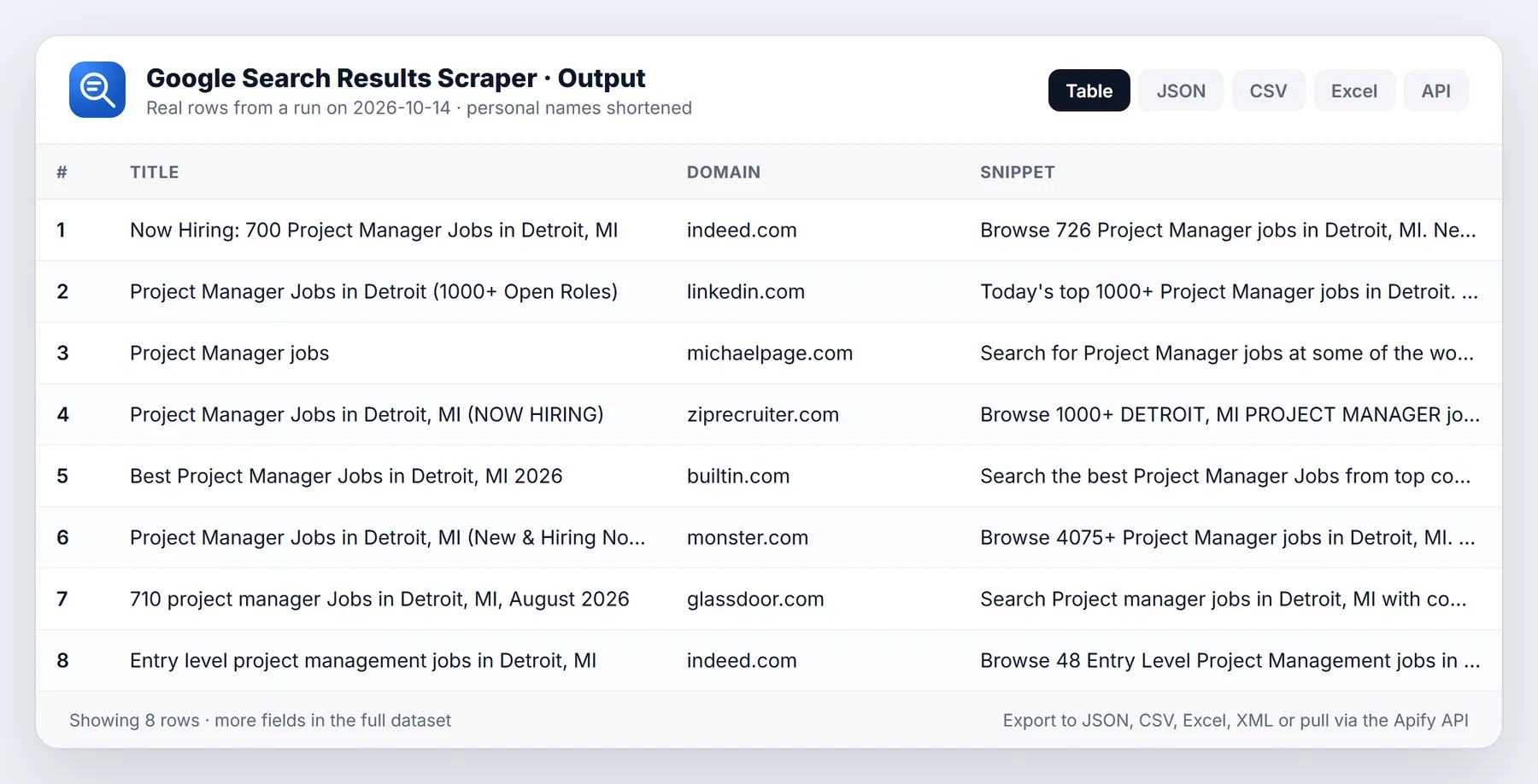
Task: Select snippet 'Browse 4075+ Project Manager jobs'
Action: (1228, 537)
